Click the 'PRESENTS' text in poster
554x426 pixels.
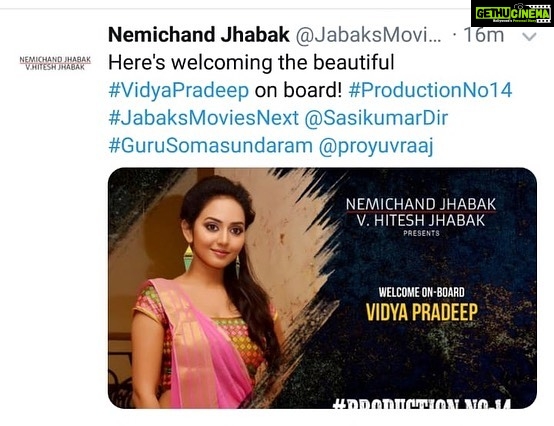pyautogui.click(x=422, y=233)
